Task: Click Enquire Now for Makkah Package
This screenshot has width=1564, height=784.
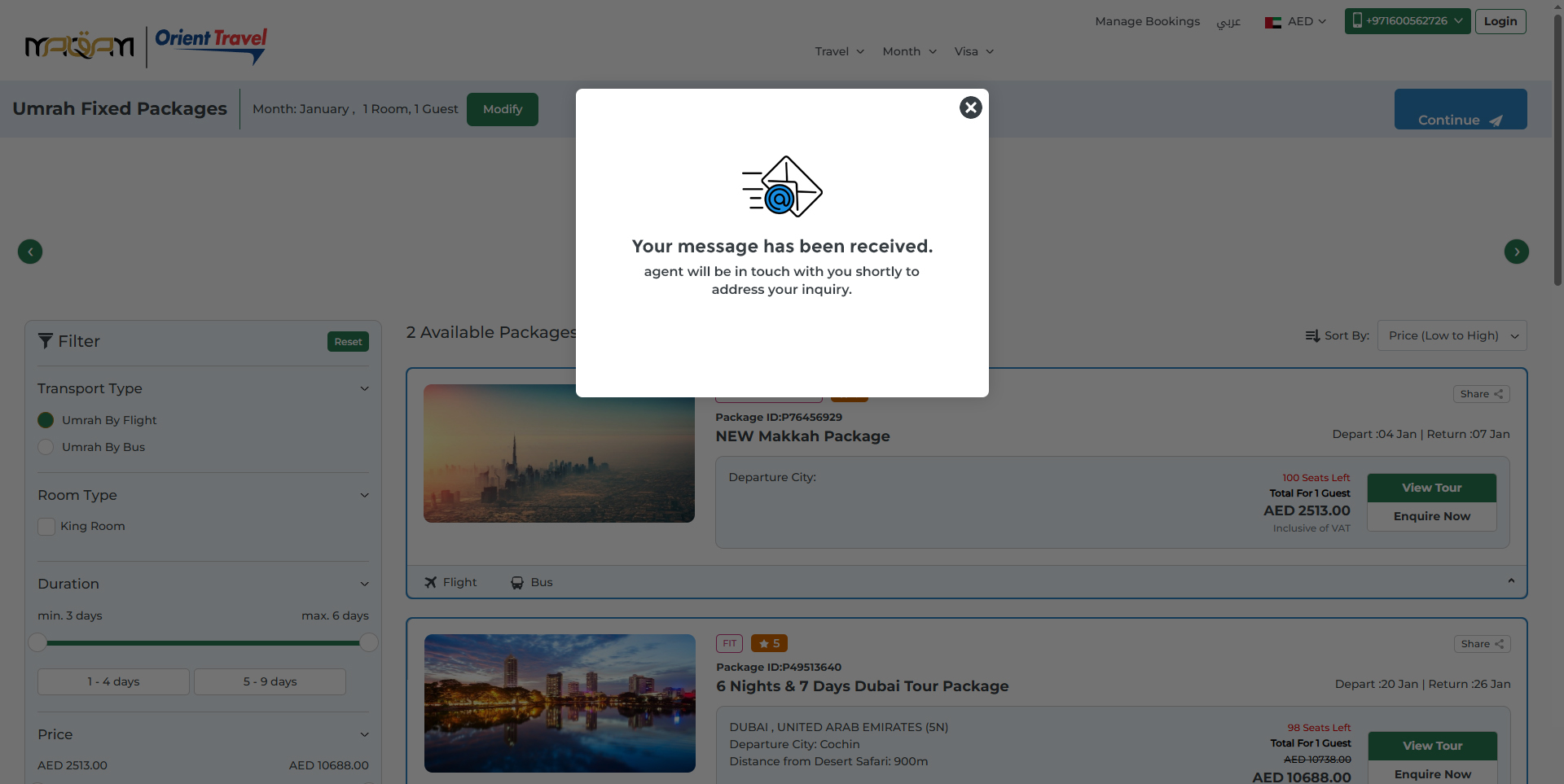Action: [1431, 516]
